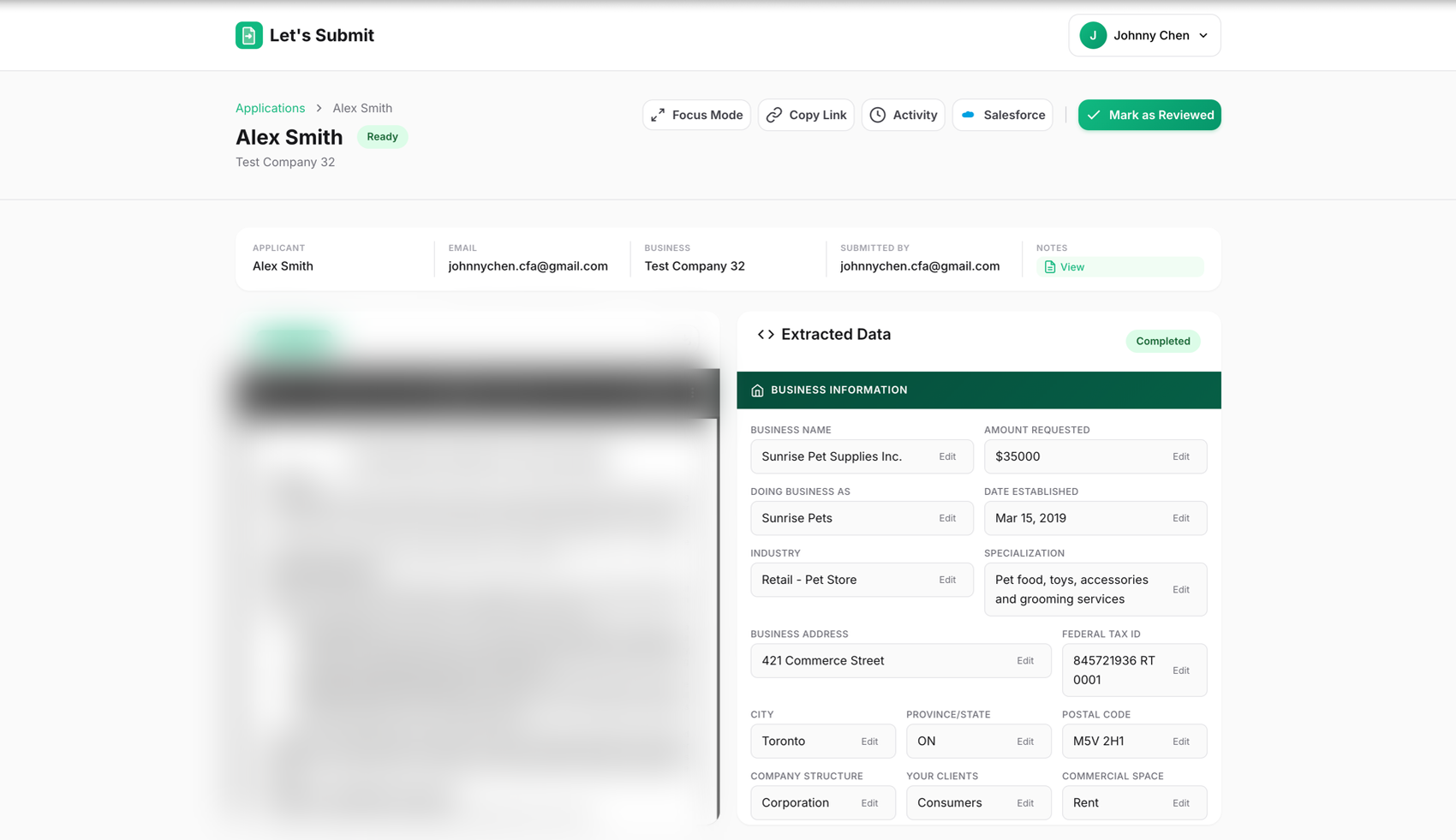Open Activity via the clock icon
1456x840 pixels.
(x=878, y=115)
